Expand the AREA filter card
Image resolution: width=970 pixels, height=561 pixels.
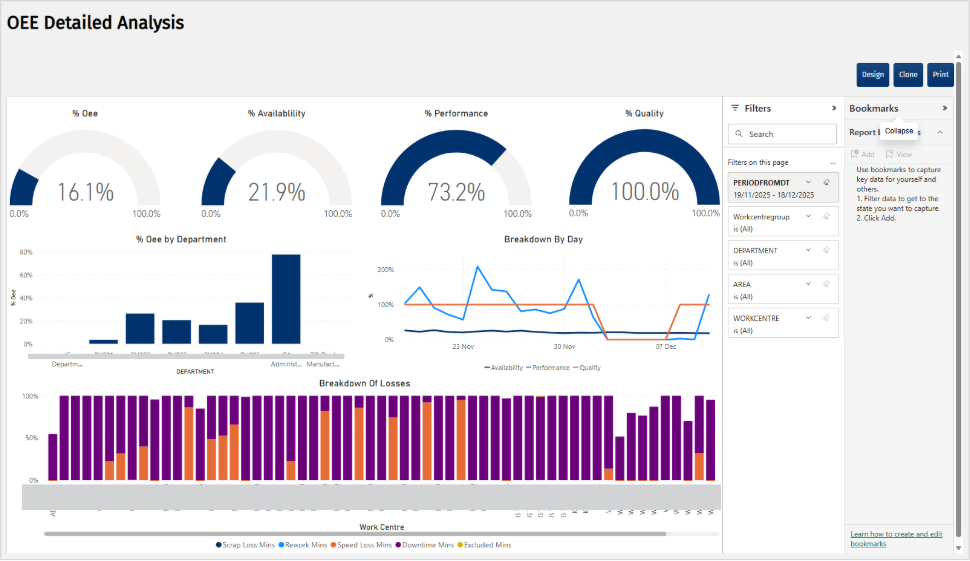click(808, 284)
